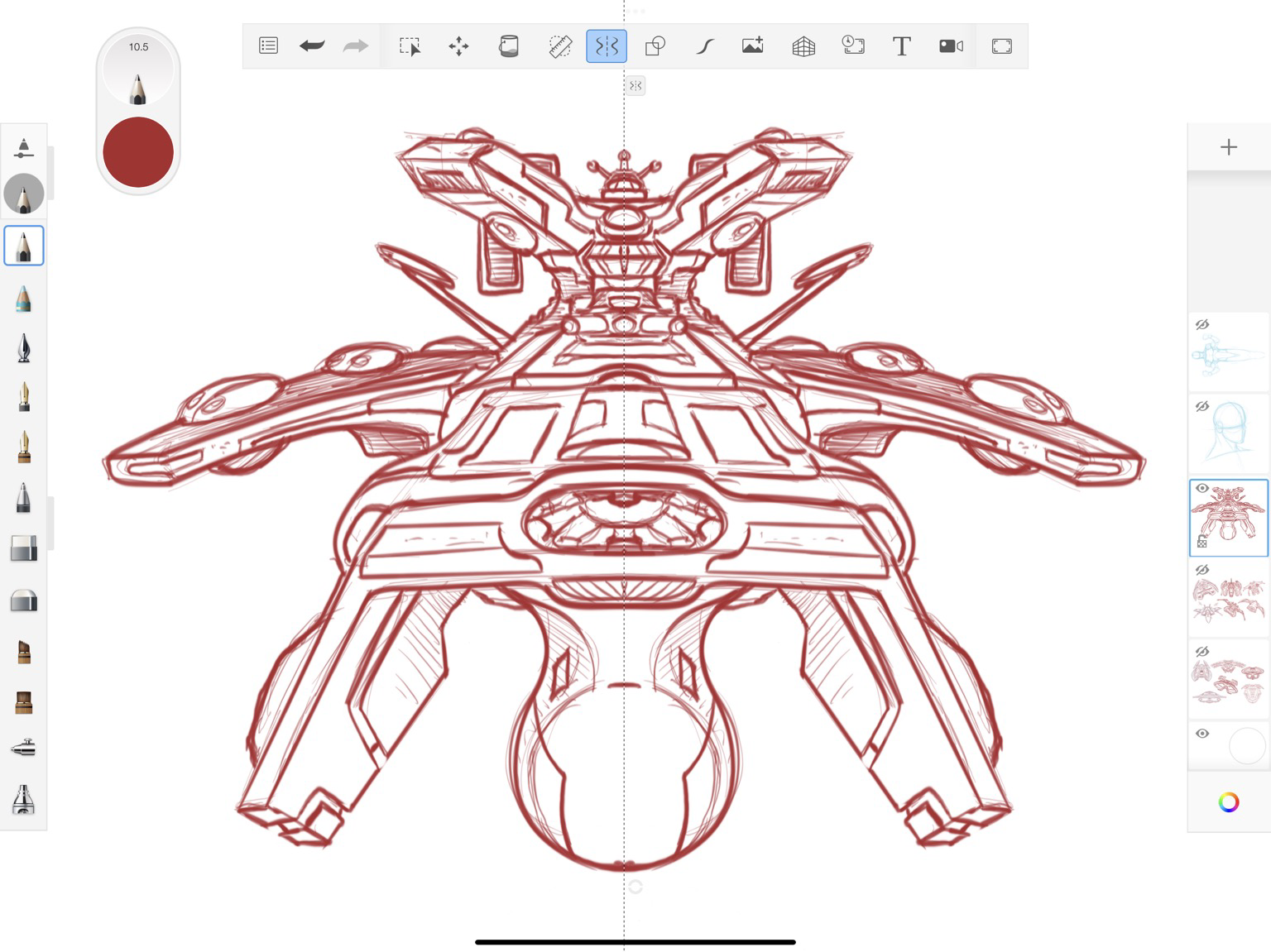Undo the last stroke
Image resolution: width=1271 pixels, height=952 pixels.
click(x=312, y=45)
